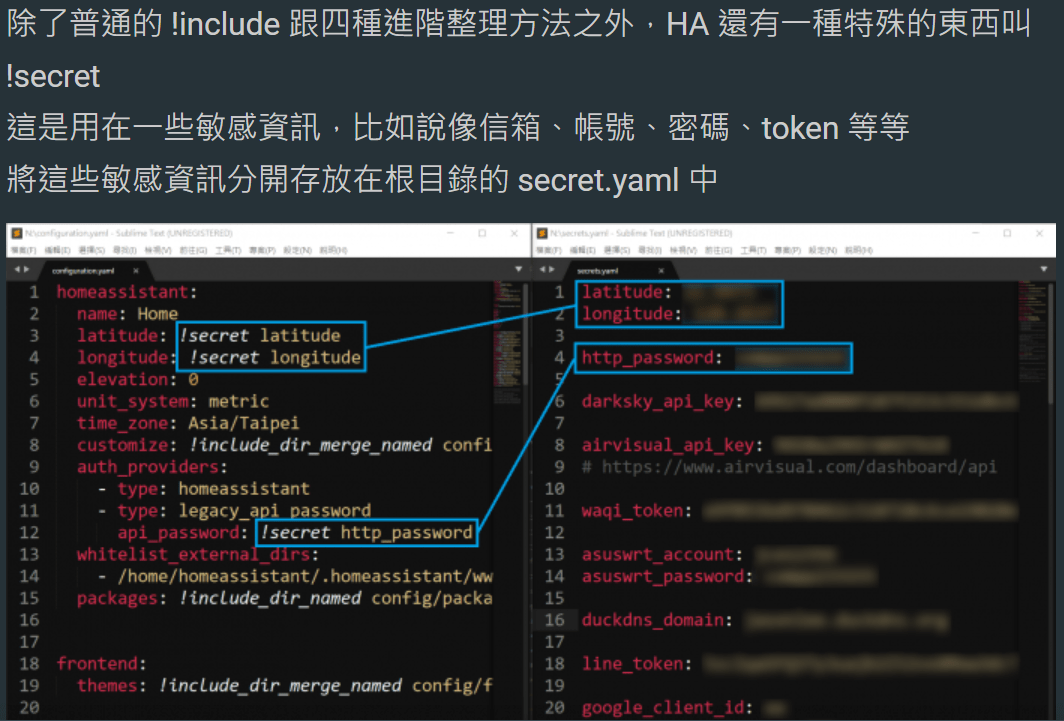Click the 'frontend:' key on line 18
This screenshot has width=1064, height=721.
point(101,663)
